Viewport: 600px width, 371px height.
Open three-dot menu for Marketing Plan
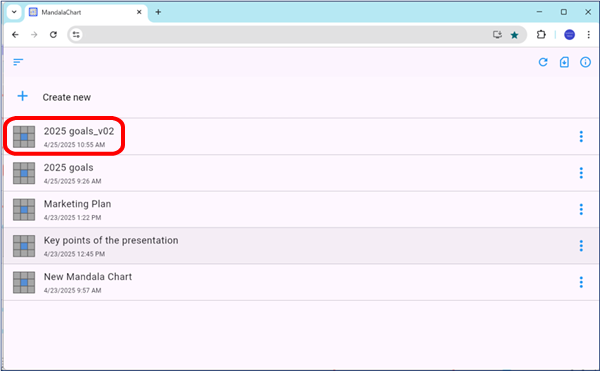pos(581,209)
